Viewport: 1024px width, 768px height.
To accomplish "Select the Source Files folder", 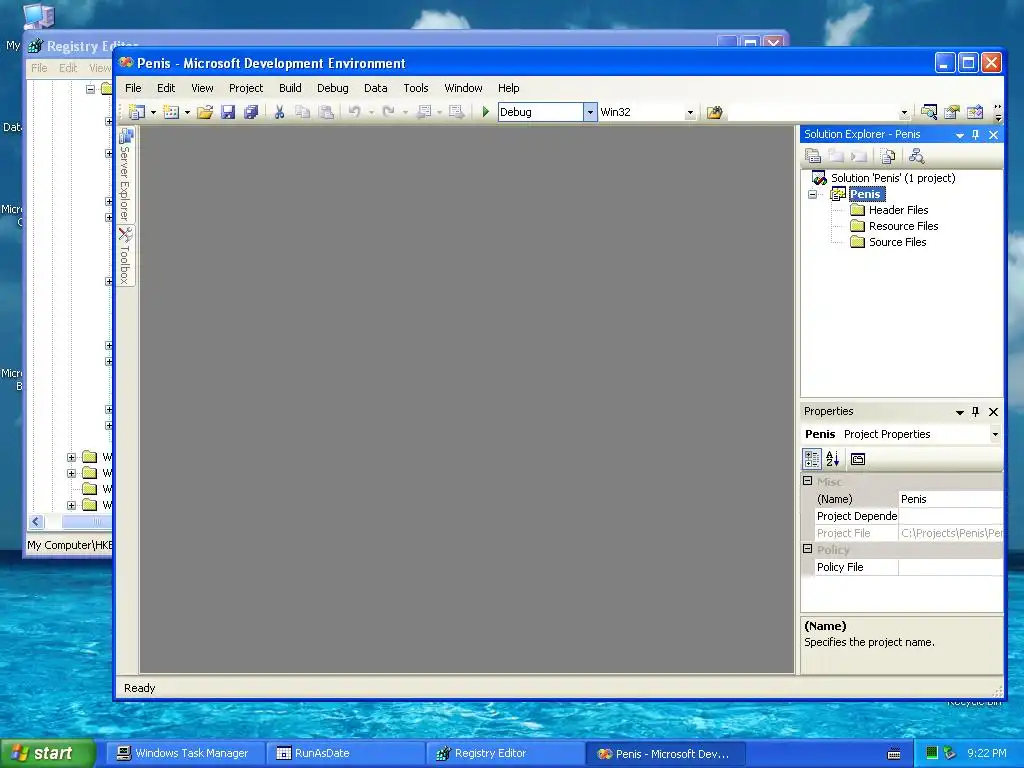I will pyautogui.click(x=897, y=242).
